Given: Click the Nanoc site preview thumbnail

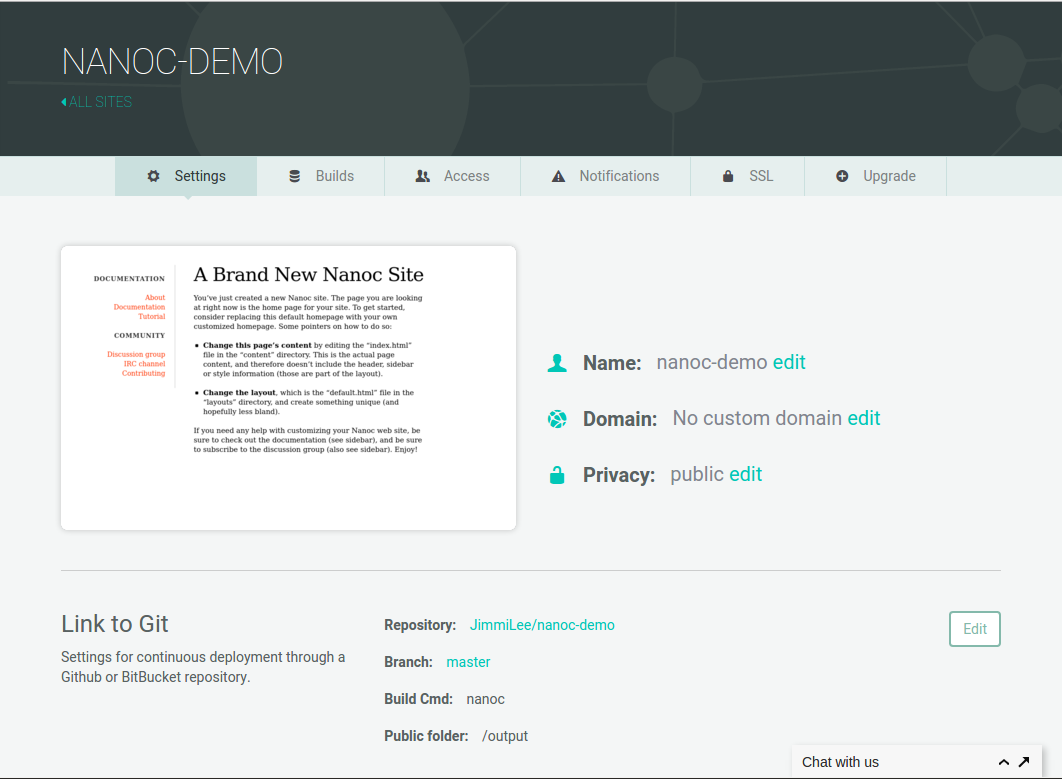Looking at the screenshot, I should tap(288, 388).
